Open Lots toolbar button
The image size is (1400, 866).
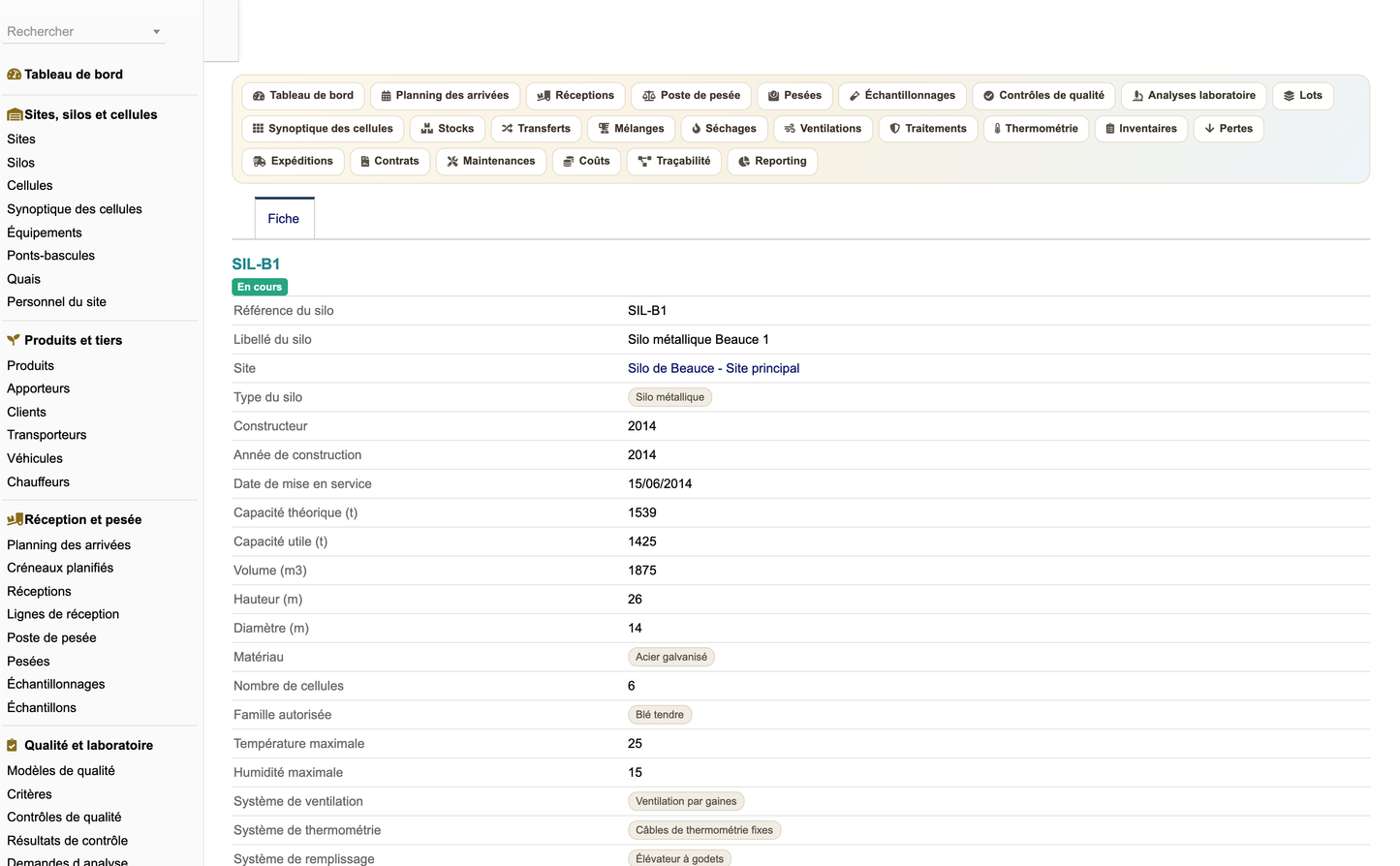(x=1303, y=96)
